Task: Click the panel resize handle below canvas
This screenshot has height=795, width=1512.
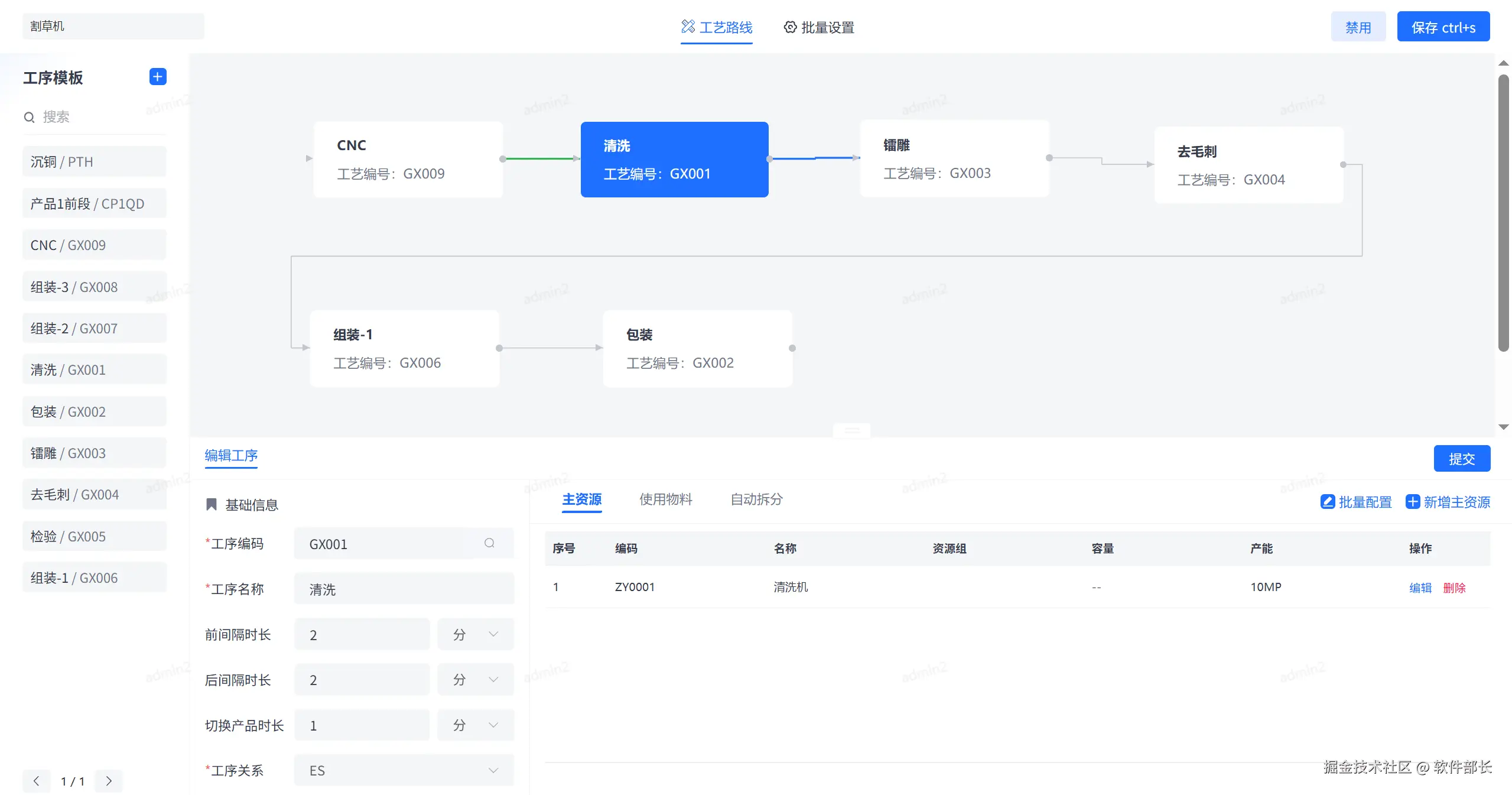Action: tap(851, 430)
